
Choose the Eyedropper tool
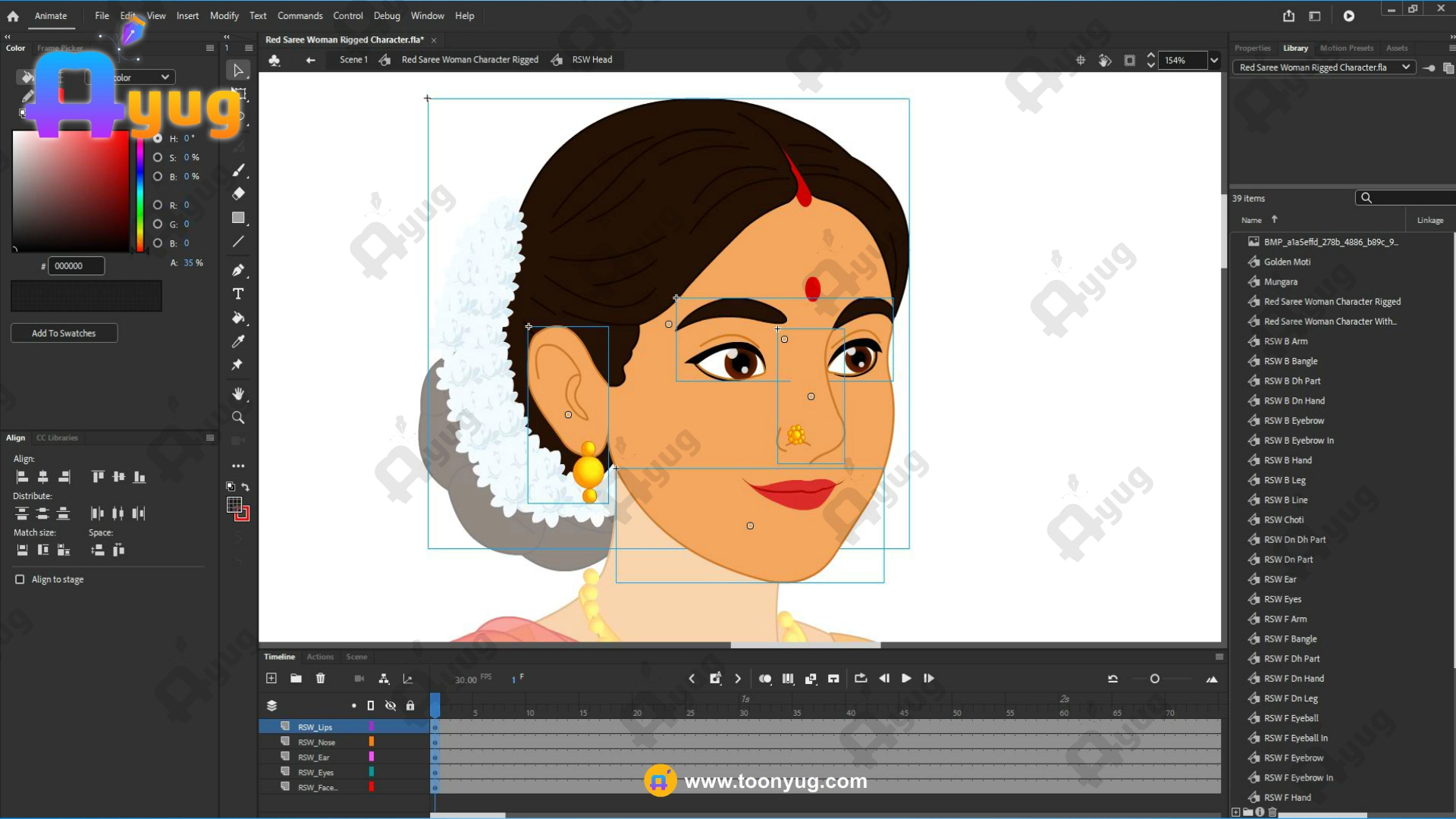(x=238, y=341)
